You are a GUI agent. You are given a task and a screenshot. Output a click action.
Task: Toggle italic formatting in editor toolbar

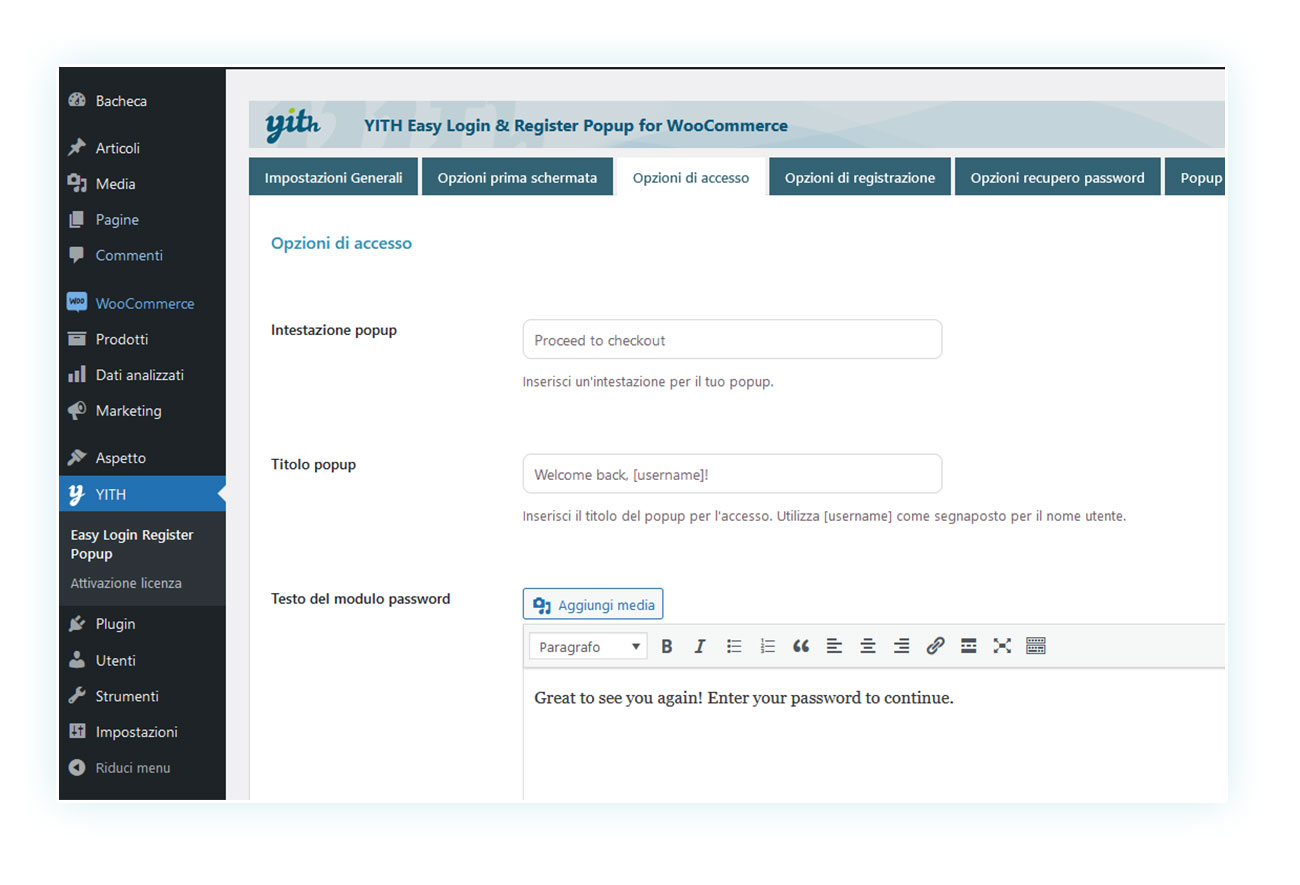[700, 647]
